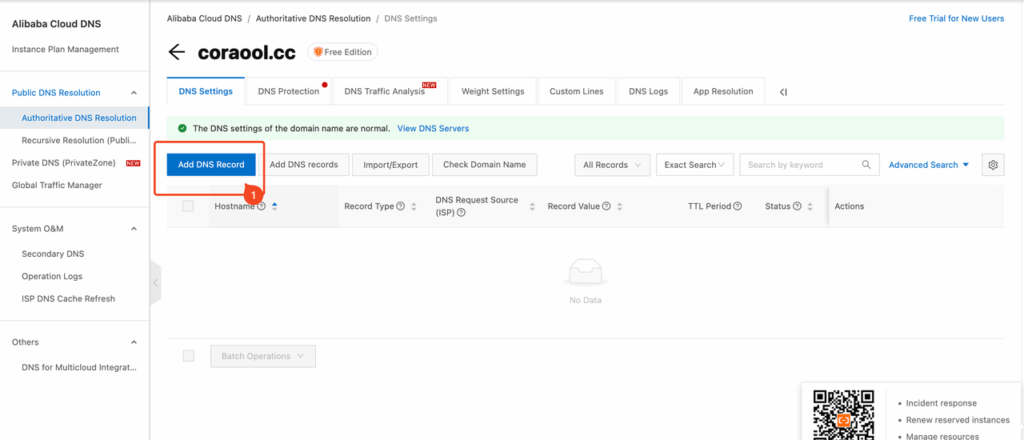Click the Free Edition badge
The width and height of the screenshot is (1024, 440).
point(343,52)
